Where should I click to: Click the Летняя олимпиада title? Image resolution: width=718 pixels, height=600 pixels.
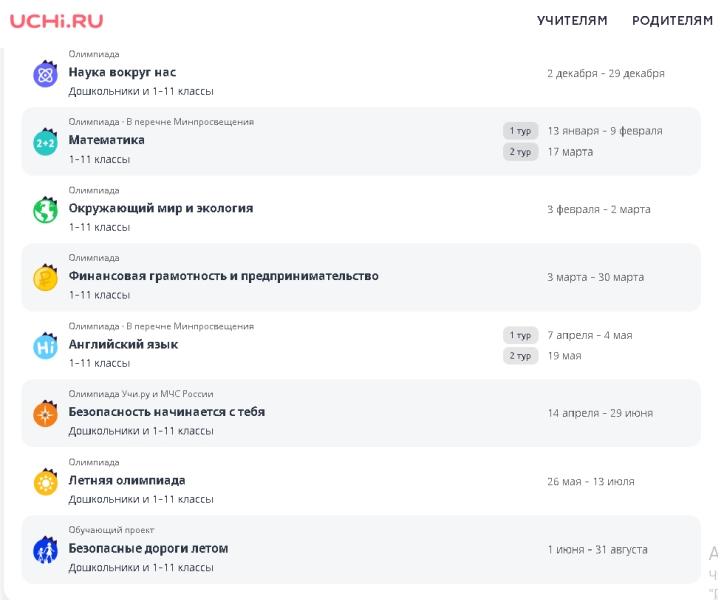126,480
